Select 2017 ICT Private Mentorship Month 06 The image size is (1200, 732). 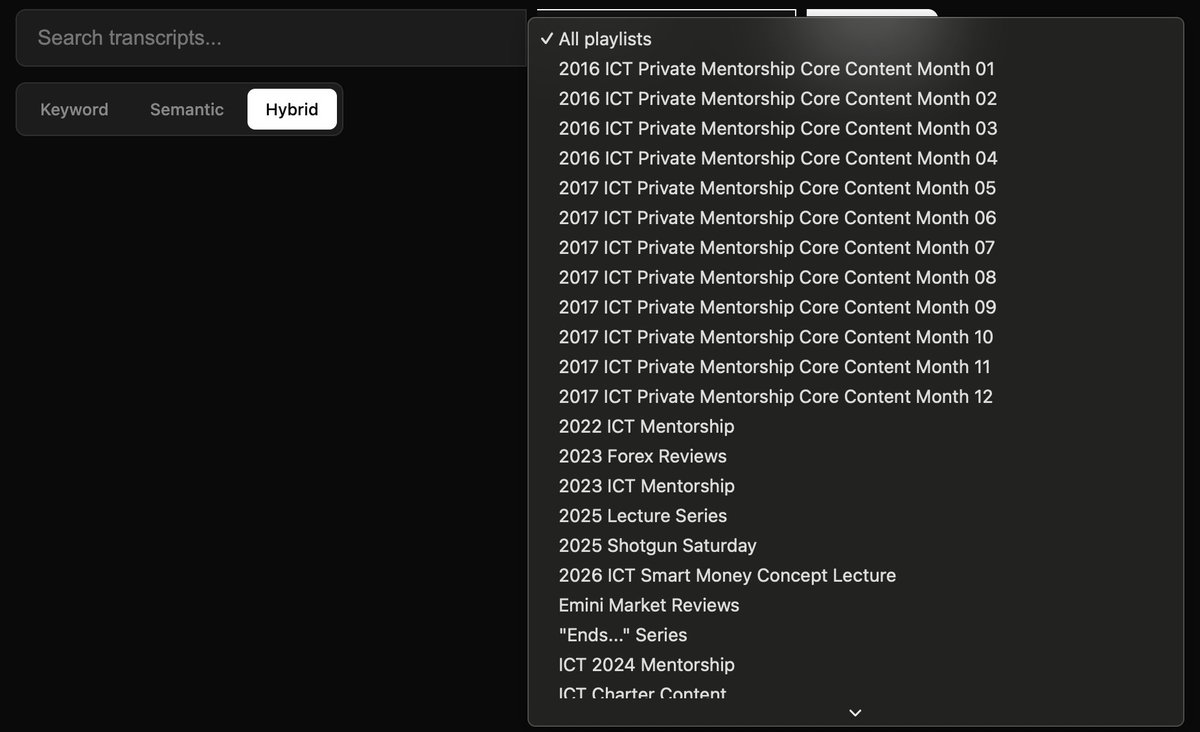[x=855, y=218]
